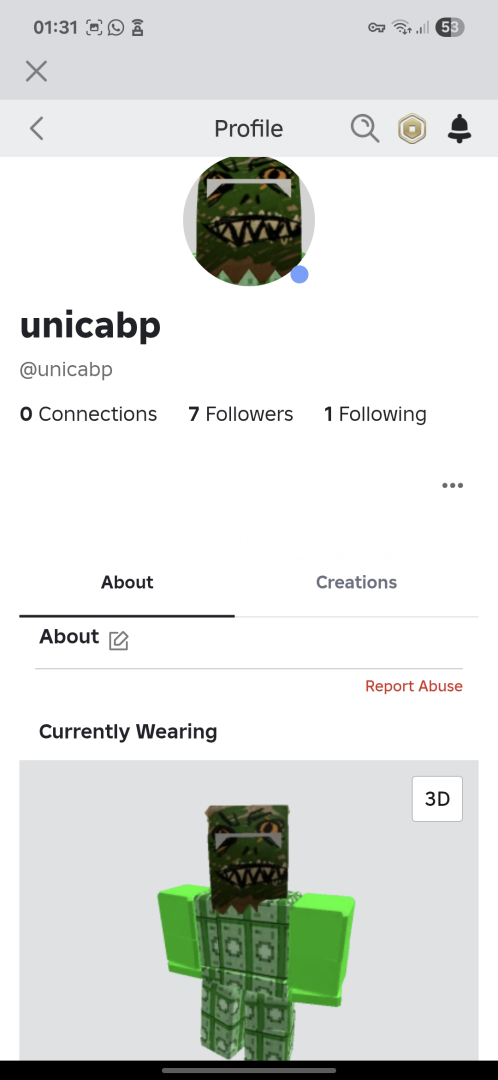Viewport: 498px width, 1080px height.
Task: Tap the circular profile avatar picture
Action: pos(249,220)
